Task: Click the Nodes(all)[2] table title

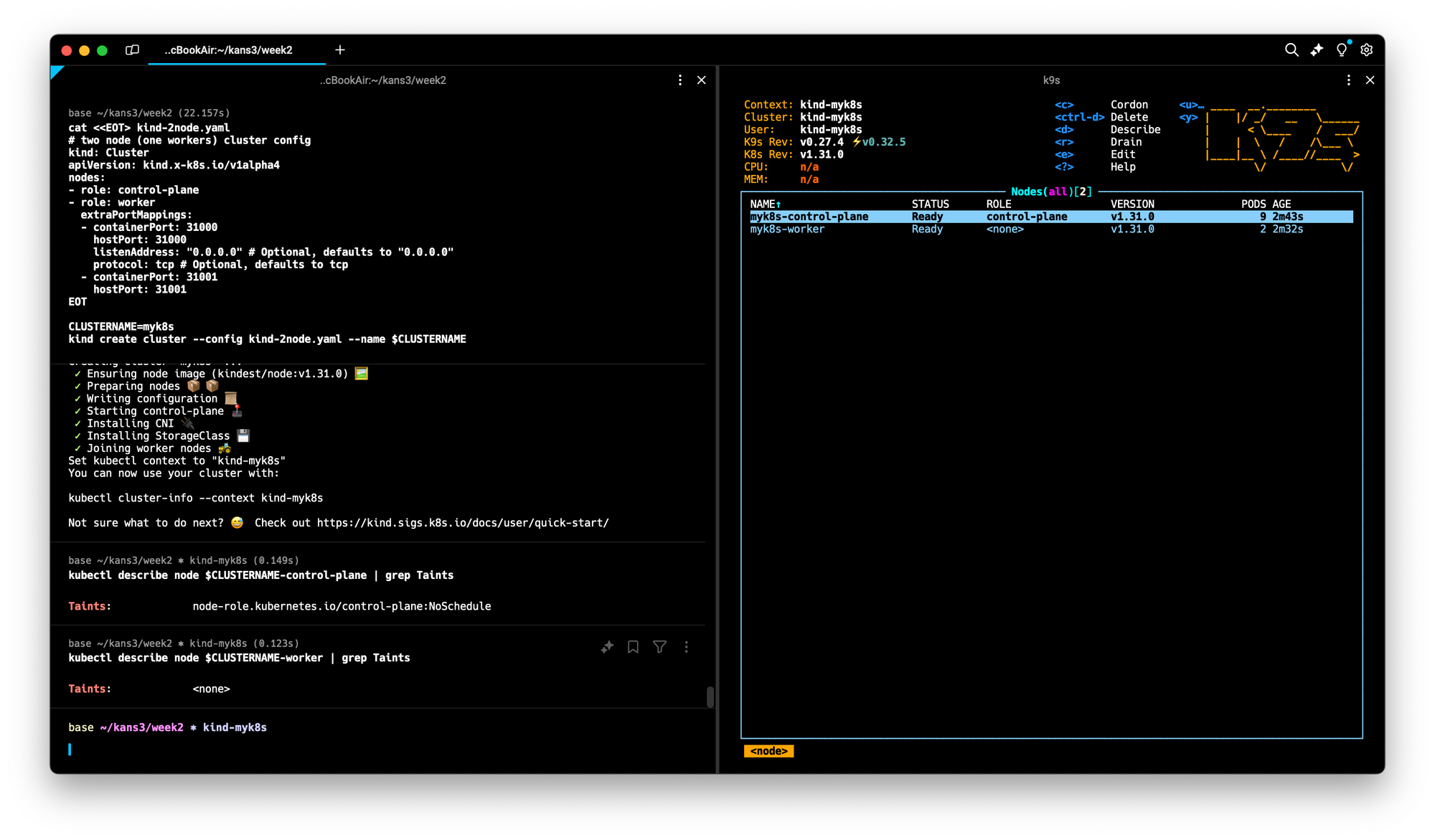Action: point(1051,192)
